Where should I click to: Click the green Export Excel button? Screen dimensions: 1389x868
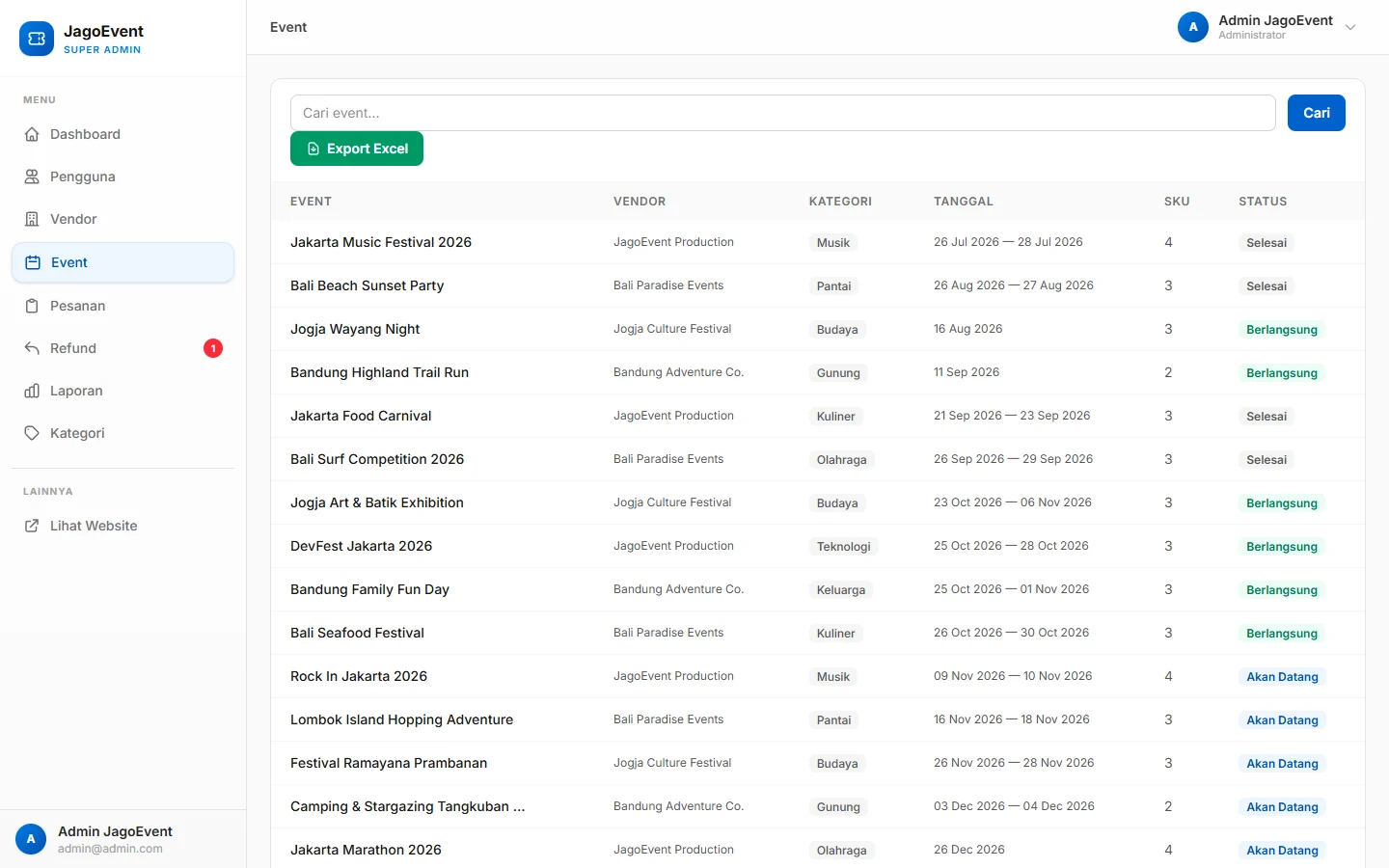tap(357, 149)
